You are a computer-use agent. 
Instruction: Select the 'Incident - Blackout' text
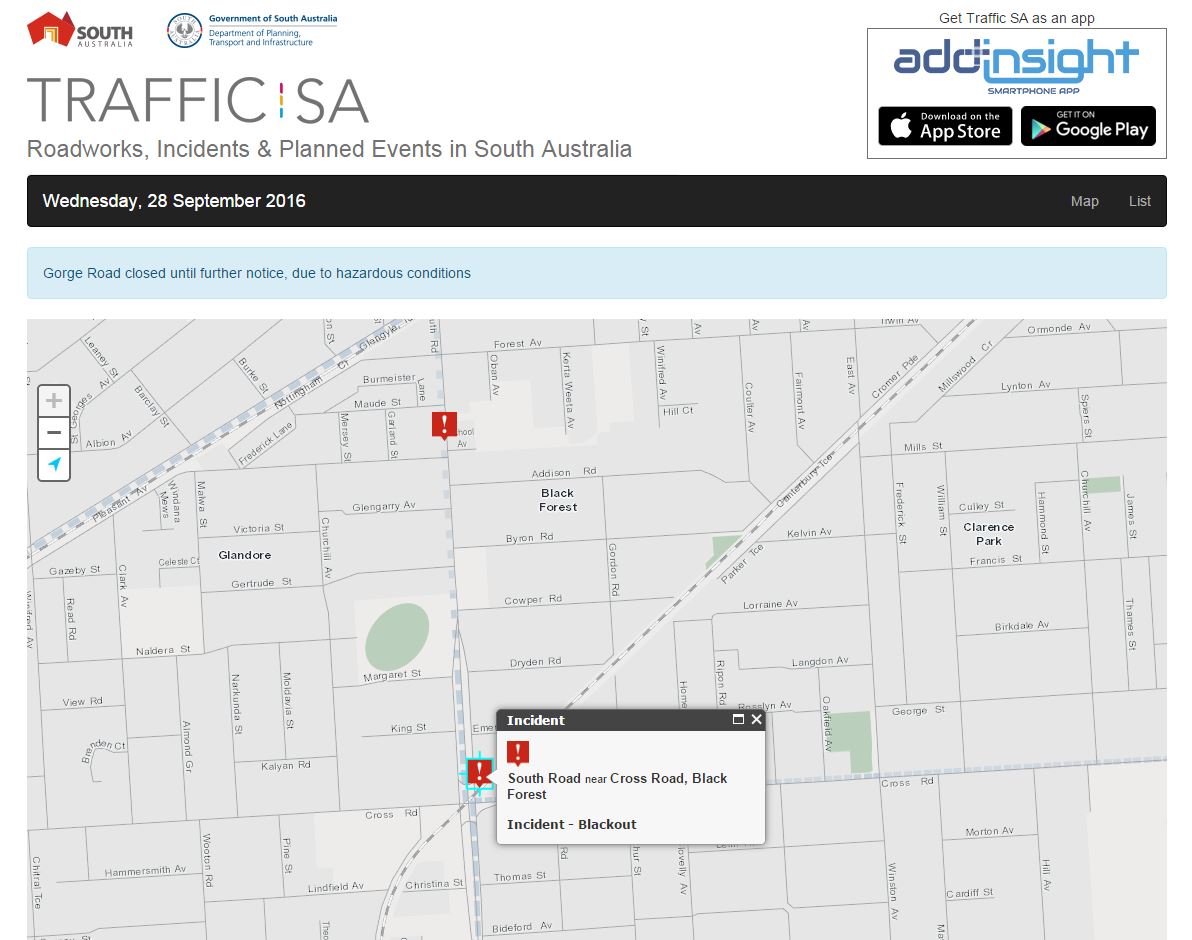point(572,824)
